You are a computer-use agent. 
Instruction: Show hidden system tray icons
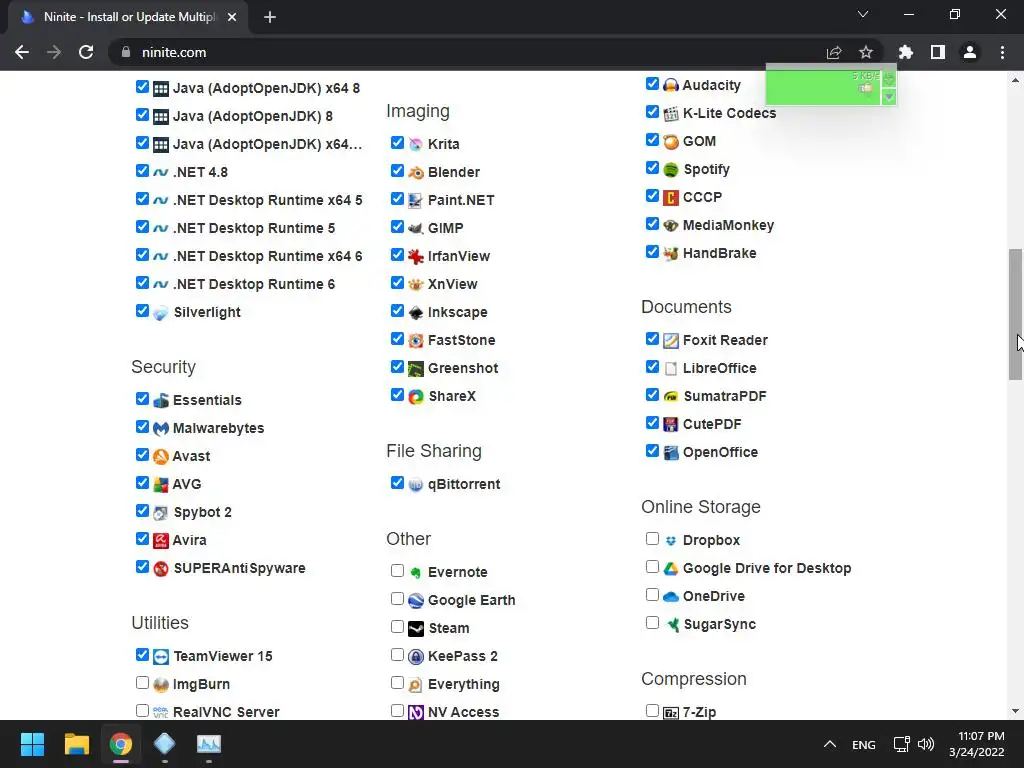(830, 744)
